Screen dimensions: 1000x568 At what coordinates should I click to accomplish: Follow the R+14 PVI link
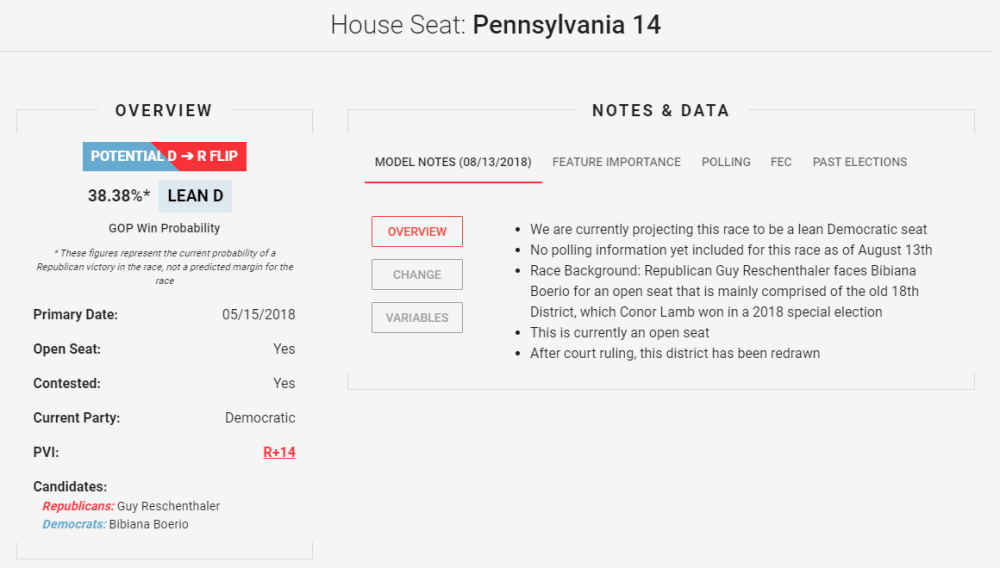(x=279, y=452)
